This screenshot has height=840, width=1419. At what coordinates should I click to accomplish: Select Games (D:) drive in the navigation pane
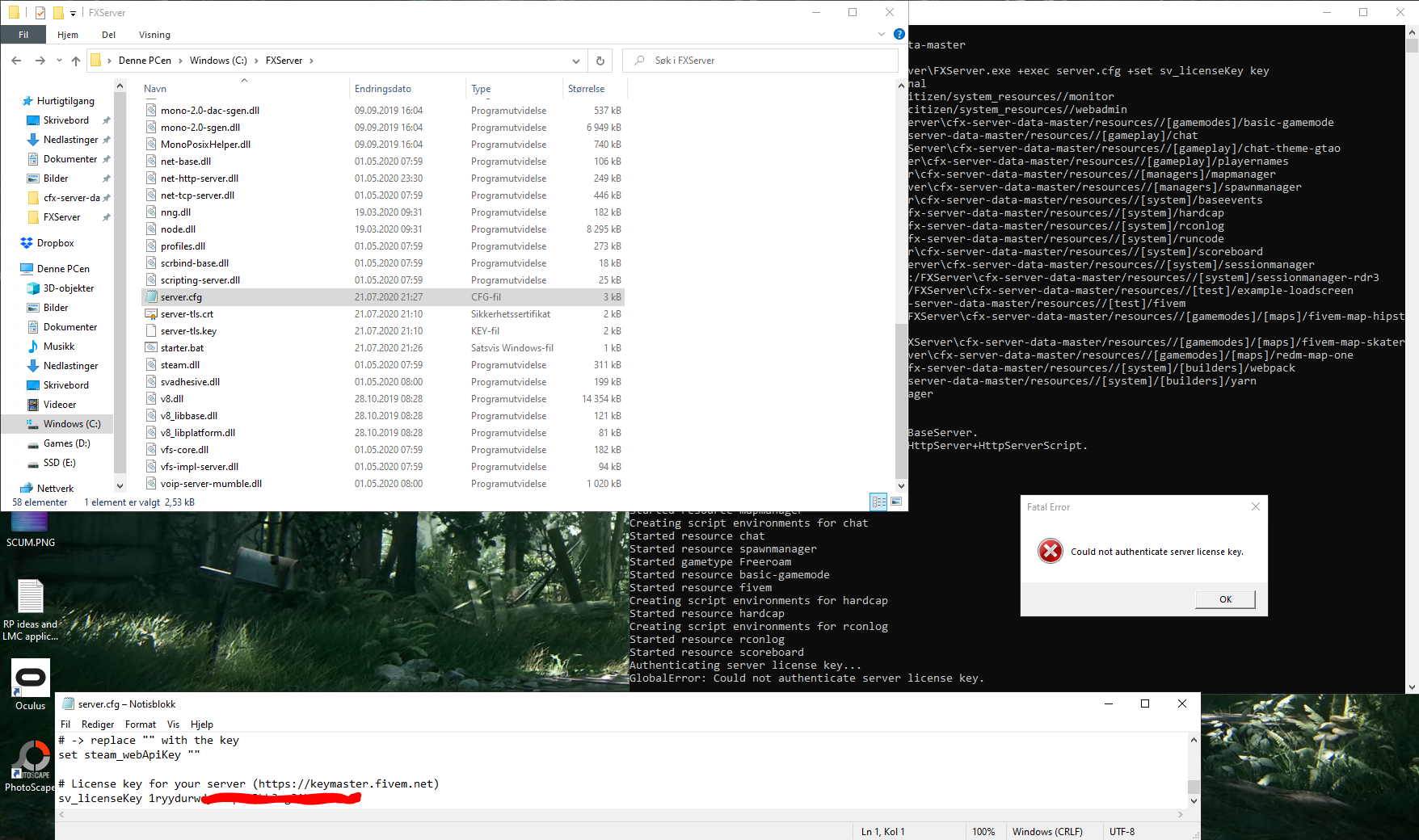pyautogui.click(x=66, y=443)
